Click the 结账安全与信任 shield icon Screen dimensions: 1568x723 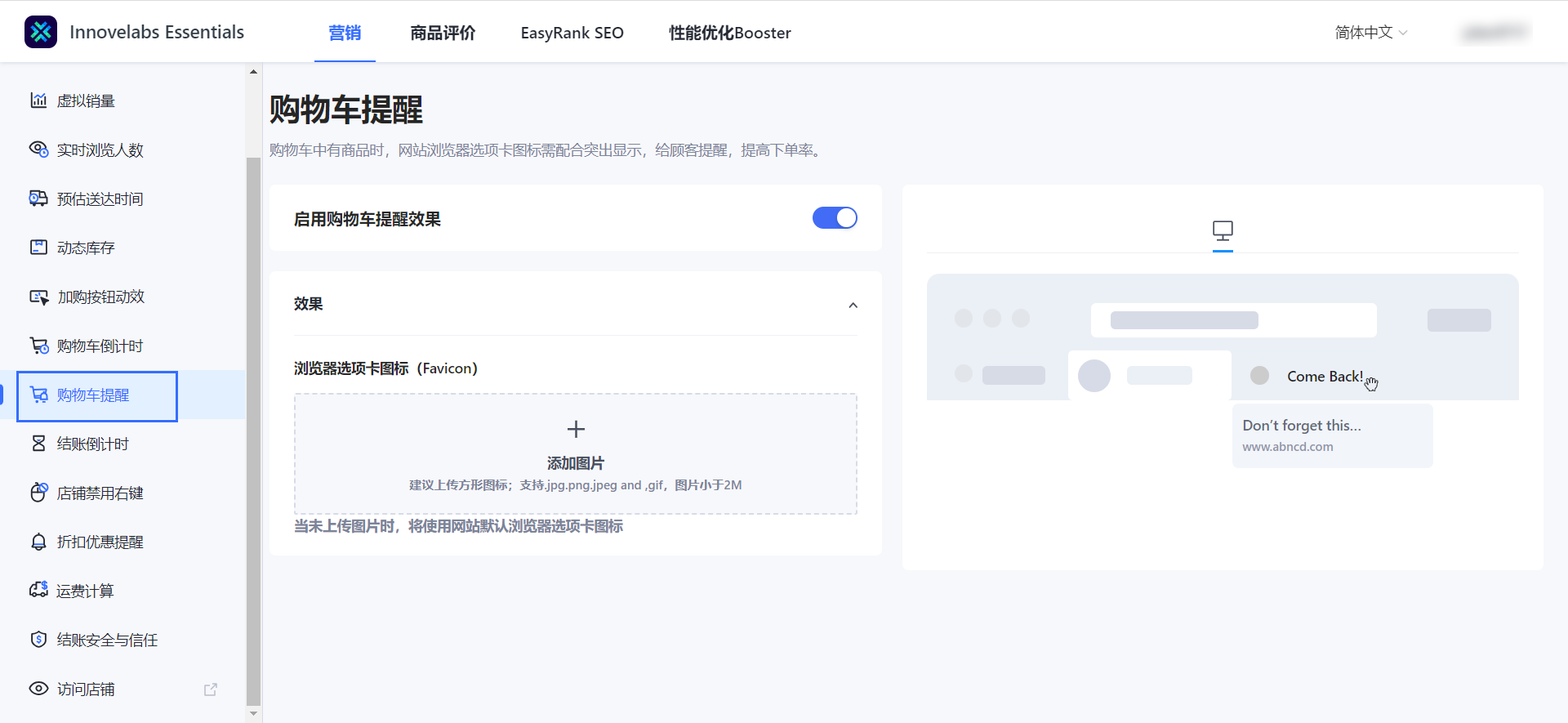point(38,640)
